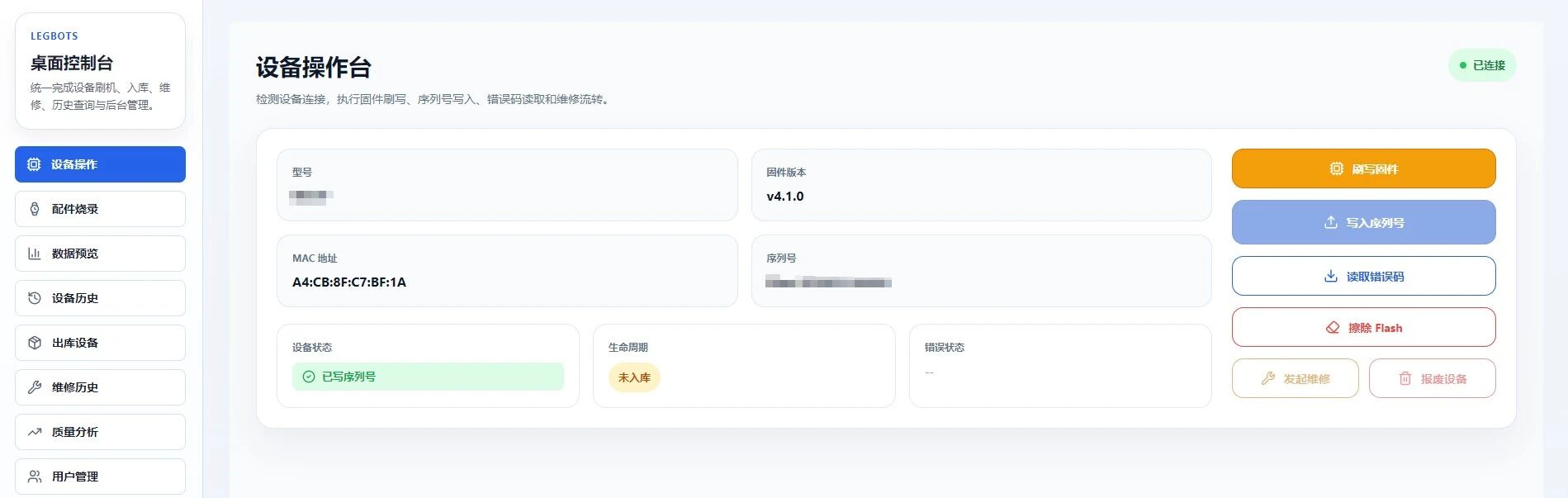
Task: Click the 已写序列号 status text
Action: [x=348, y=377]
